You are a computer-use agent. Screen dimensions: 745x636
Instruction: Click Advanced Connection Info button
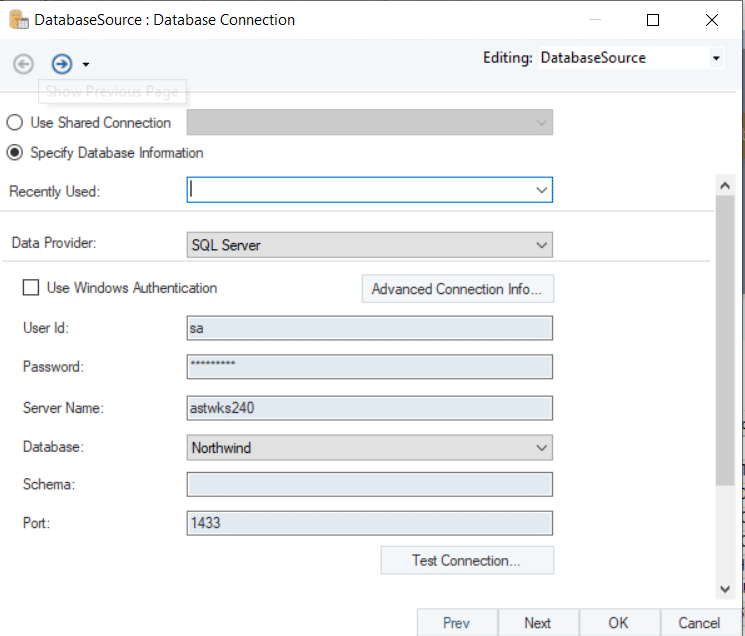[457, 289]
